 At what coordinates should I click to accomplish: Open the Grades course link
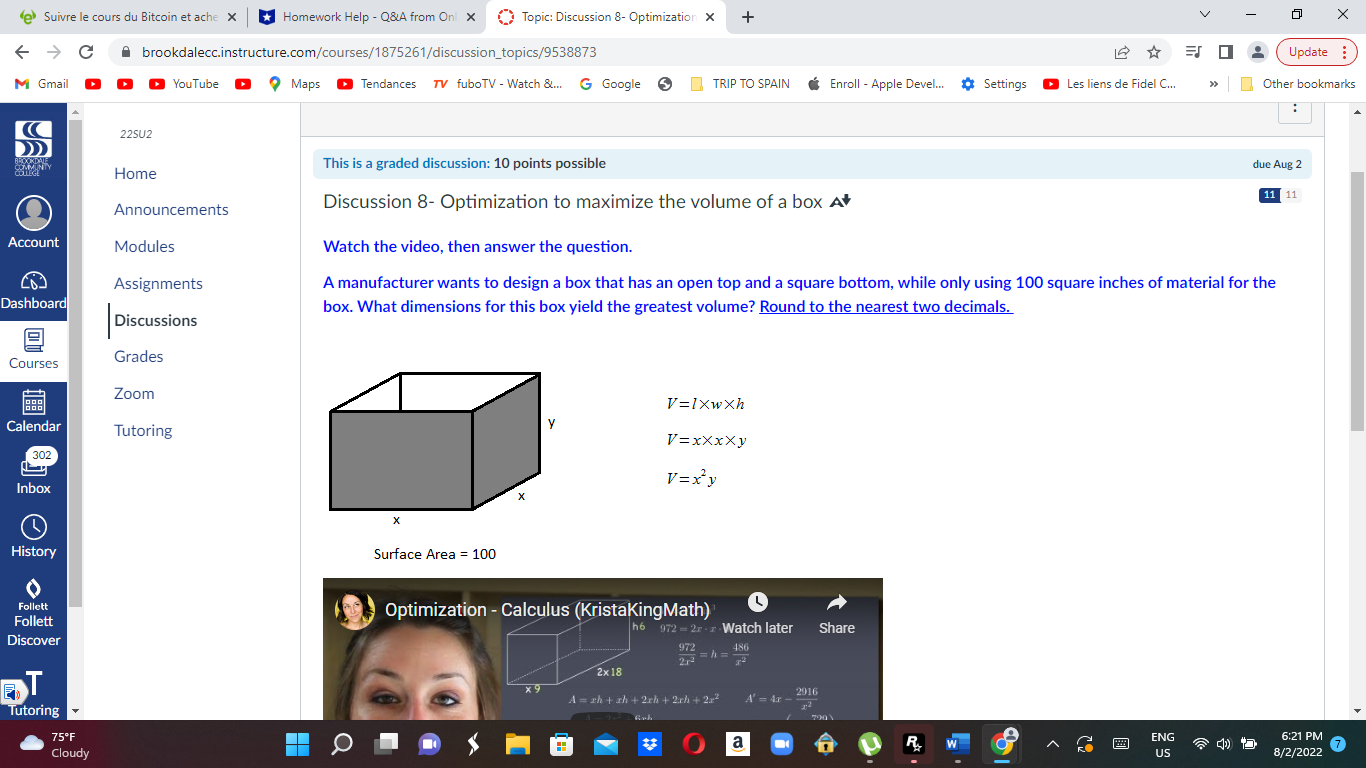[138, 356]
